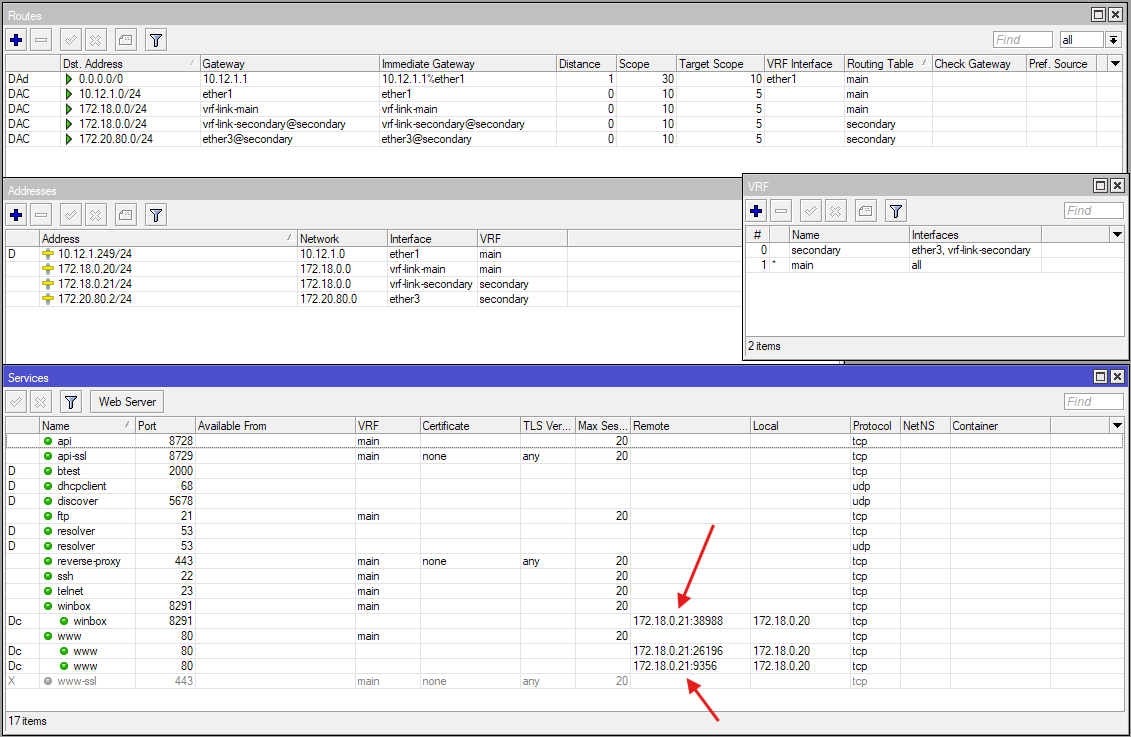Image resolution: width=1131 pixels, height=737 pixels.
Task: Select the ssh service row
Action: click(x=564, y=576)
